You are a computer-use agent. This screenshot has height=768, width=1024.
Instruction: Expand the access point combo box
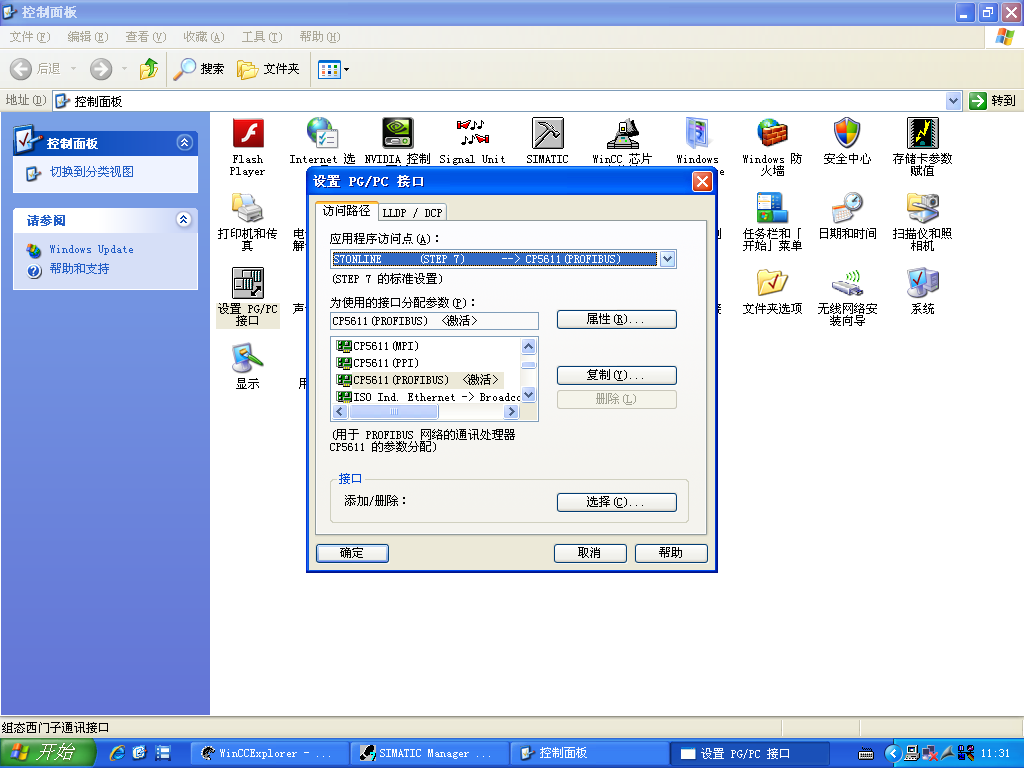click(667, 259)
